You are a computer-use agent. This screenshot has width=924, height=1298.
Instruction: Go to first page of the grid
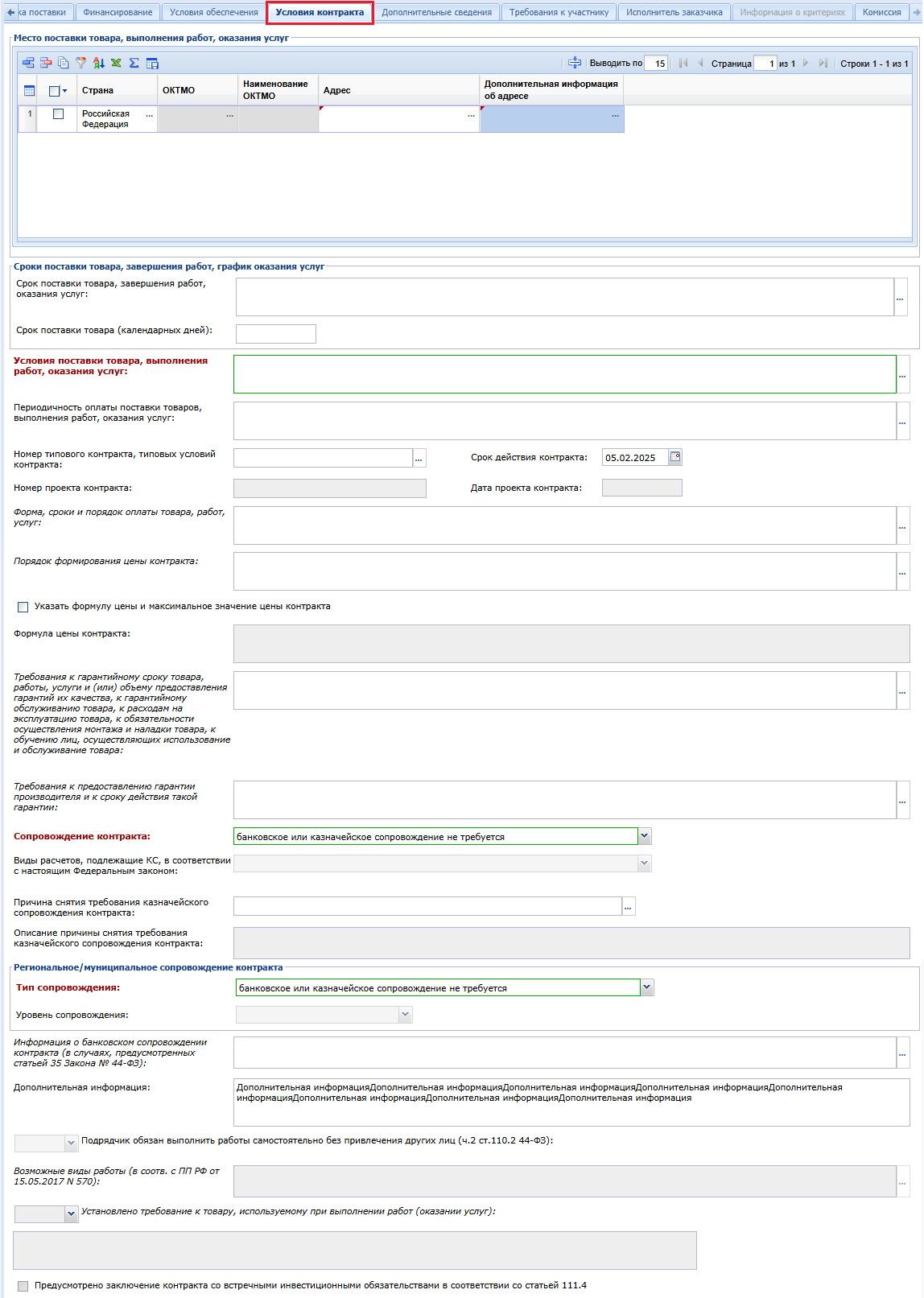tap(683, 63)
